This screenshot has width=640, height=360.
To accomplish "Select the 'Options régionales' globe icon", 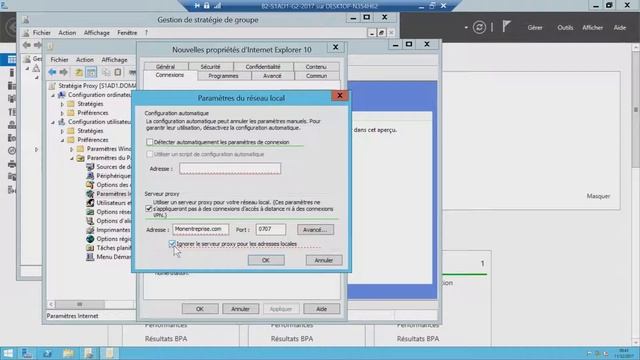I will (90, 239).
